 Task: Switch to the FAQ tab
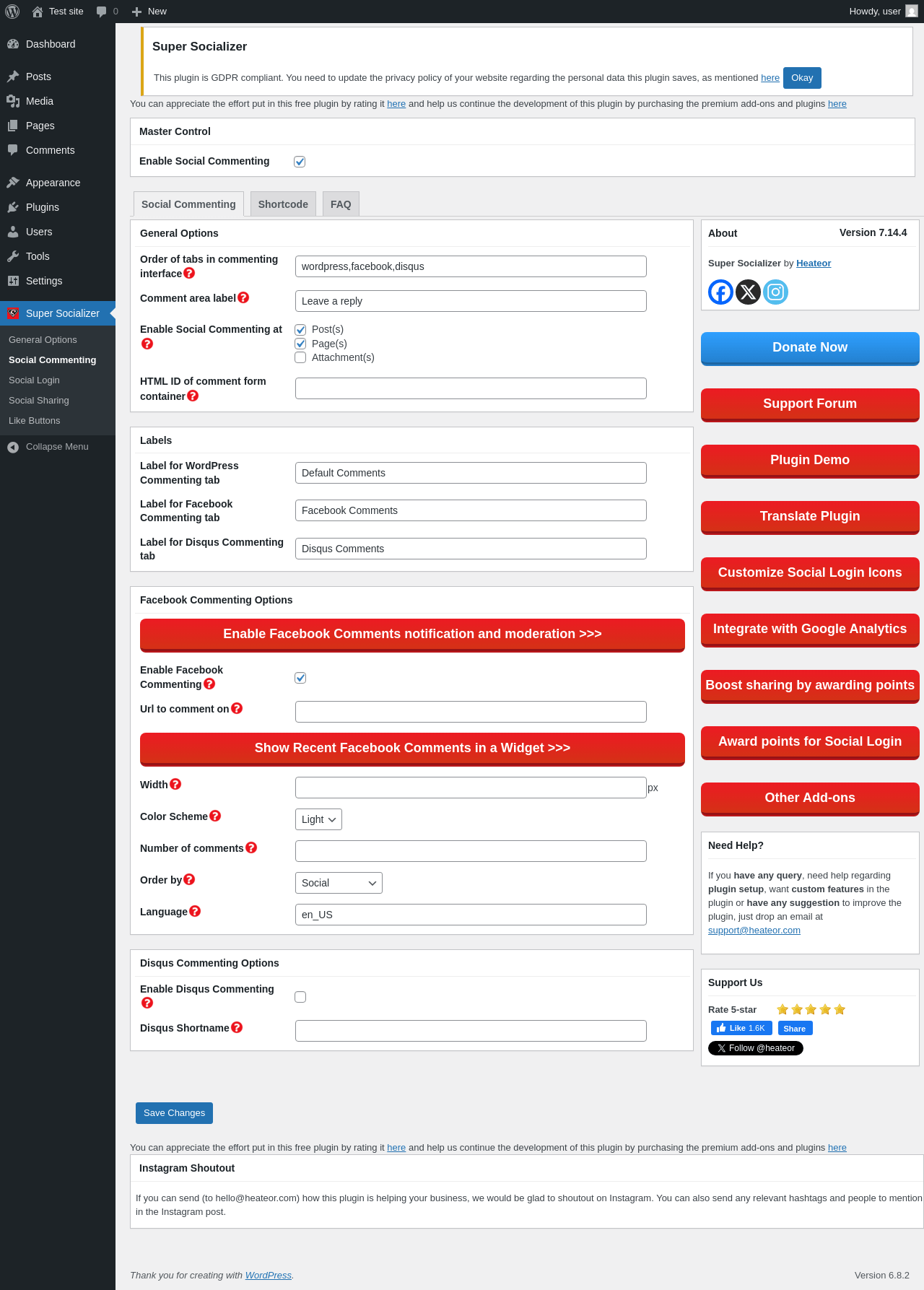pos(341,204)
